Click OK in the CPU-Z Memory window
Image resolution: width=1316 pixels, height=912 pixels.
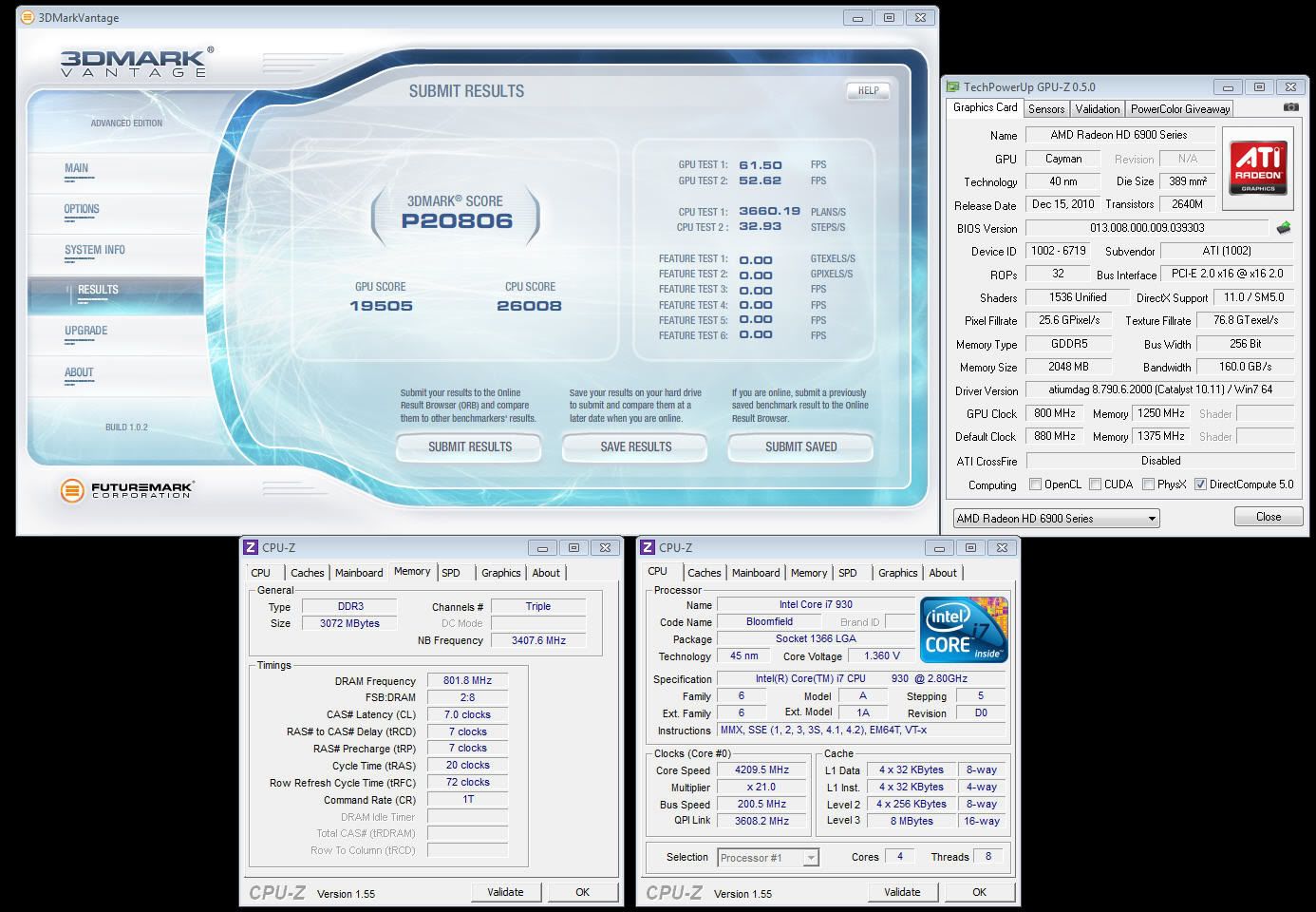[x=582, y=892]
